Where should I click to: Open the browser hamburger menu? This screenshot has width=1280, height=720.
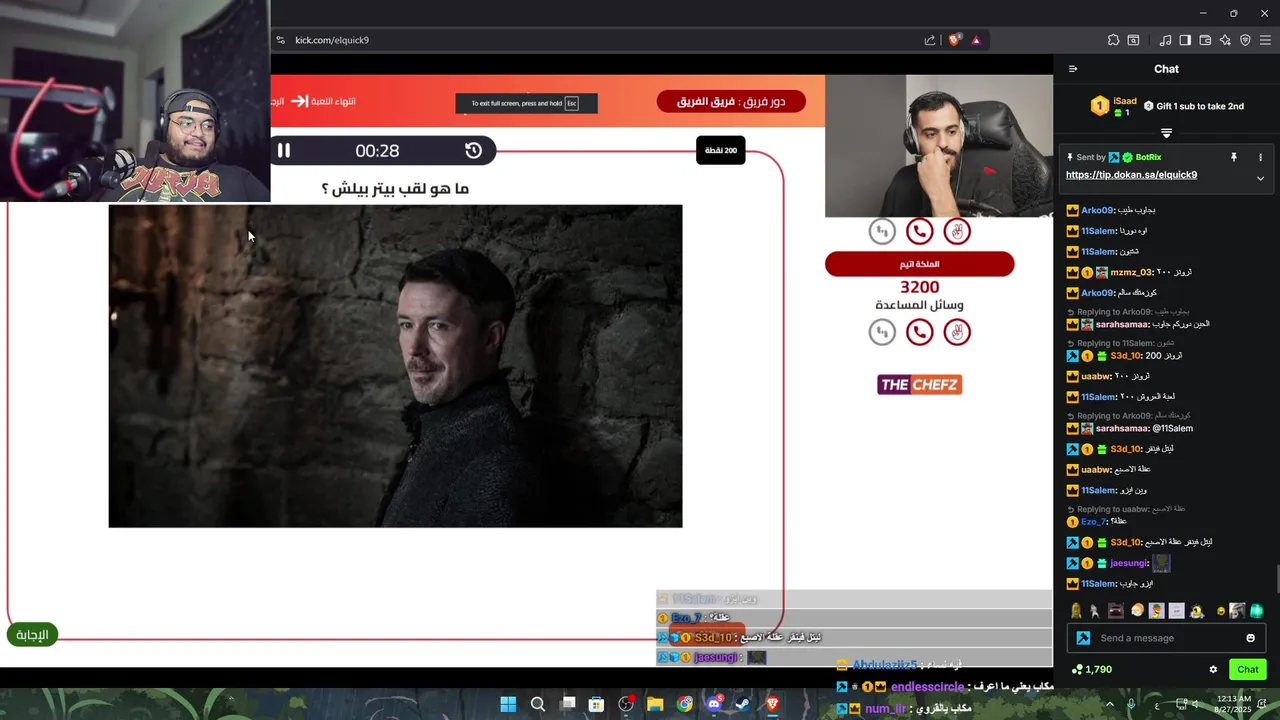point(1265,40)
